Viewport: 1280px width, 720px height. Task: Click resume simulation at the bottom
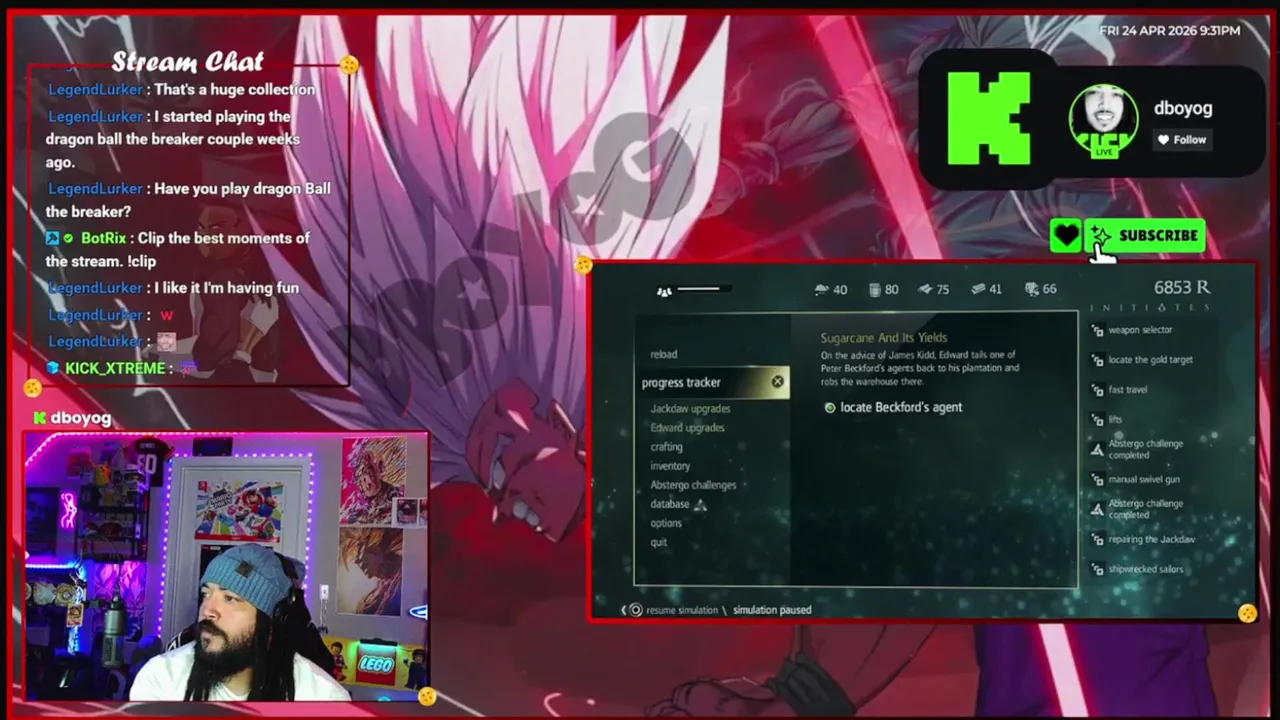[x=682, y=610]
